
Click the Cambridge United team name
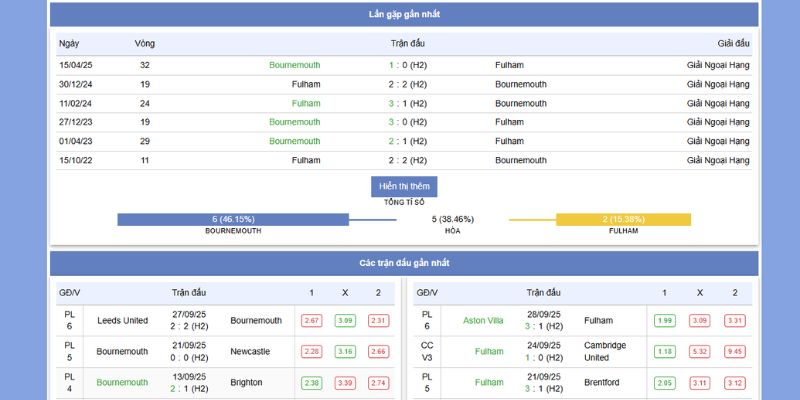[606, 351]
